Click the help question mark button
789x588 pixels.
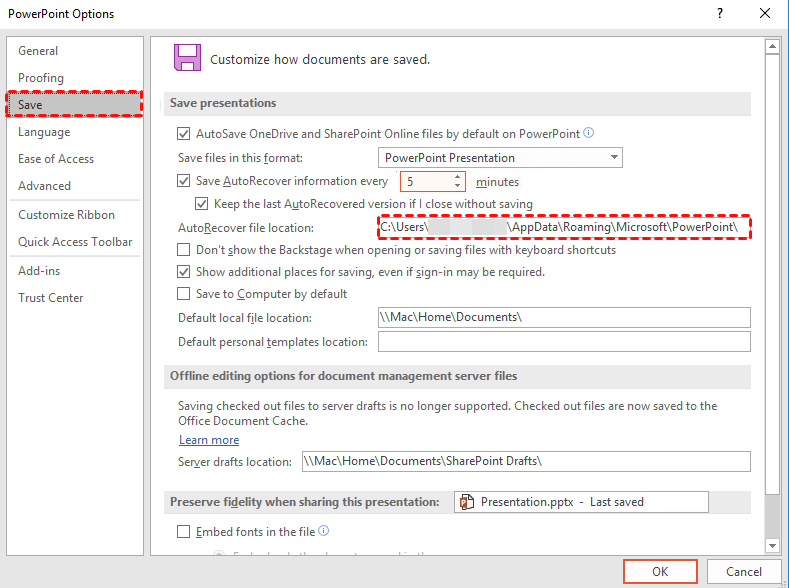(x=720, y=13)
